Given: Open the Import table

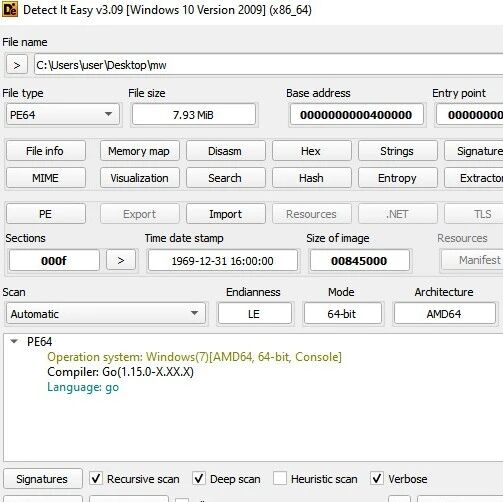Looking at the screenshot, I should pyautogui.click(x=226, y=214).
